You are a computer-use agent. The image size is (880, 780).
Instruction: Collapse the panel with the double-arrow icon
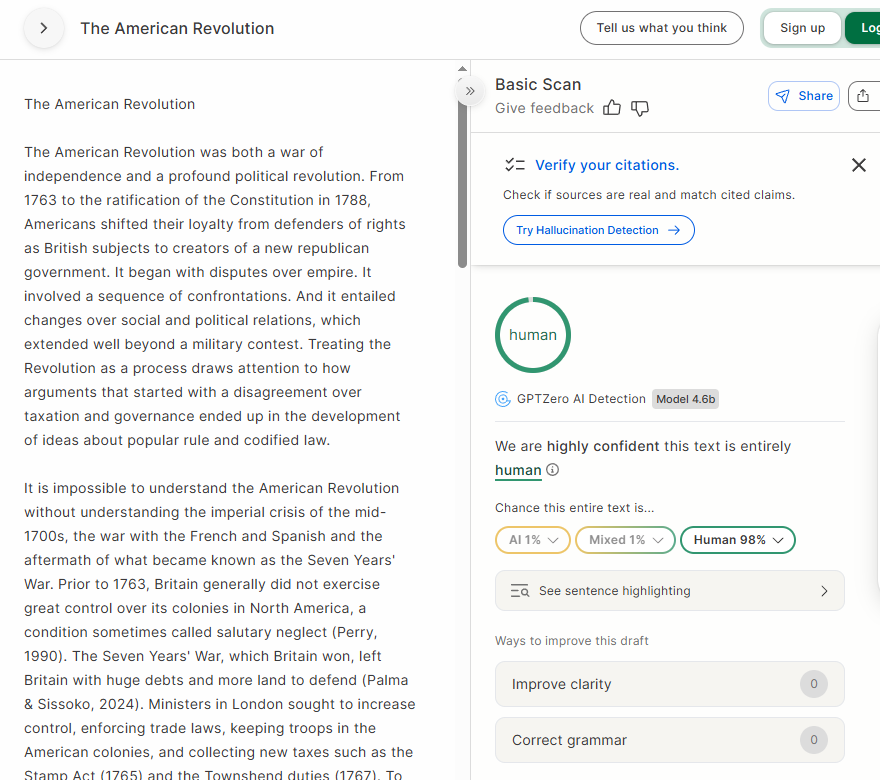point(470,91)
